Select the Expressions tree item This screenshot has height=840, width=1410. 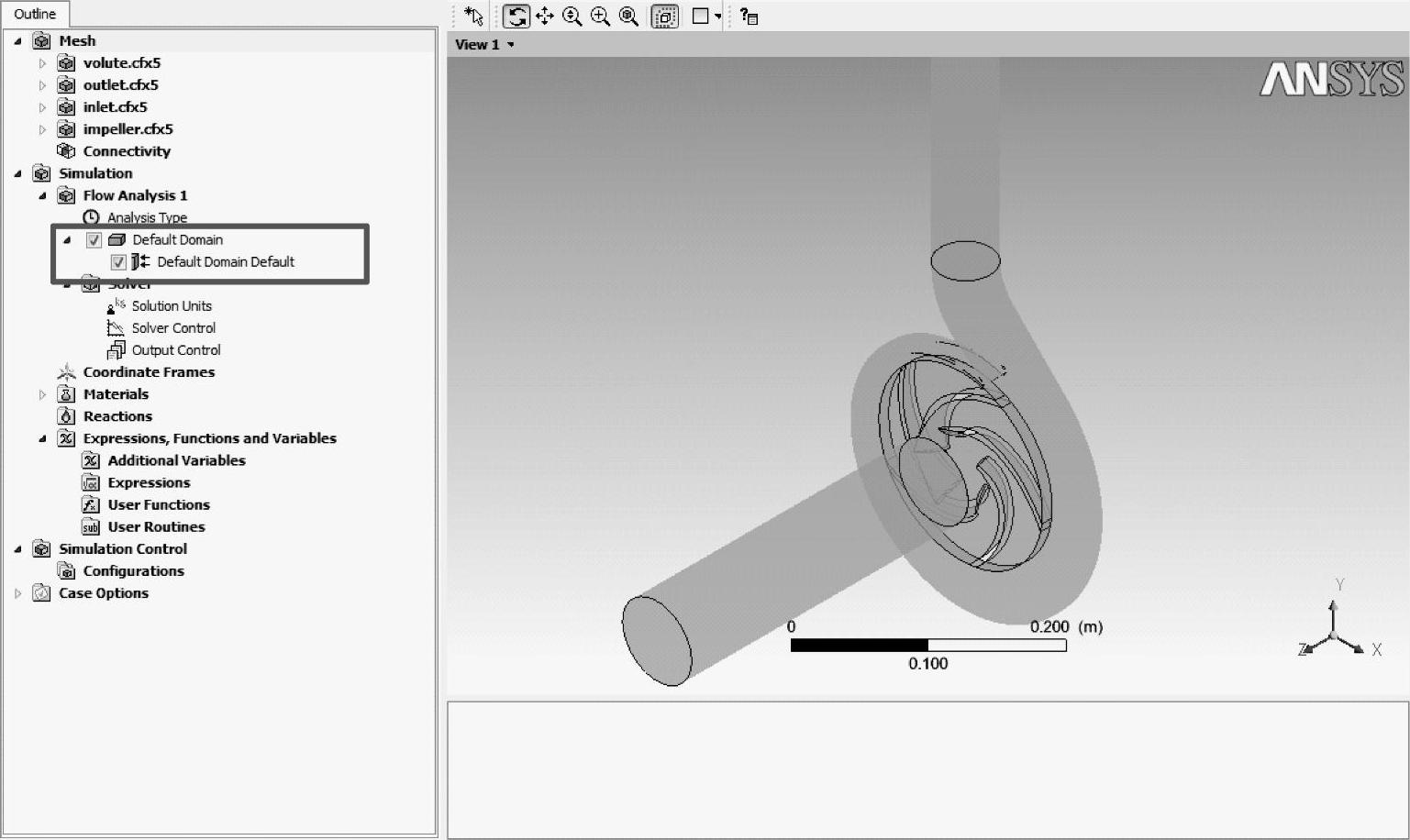(x=149, y=482)
